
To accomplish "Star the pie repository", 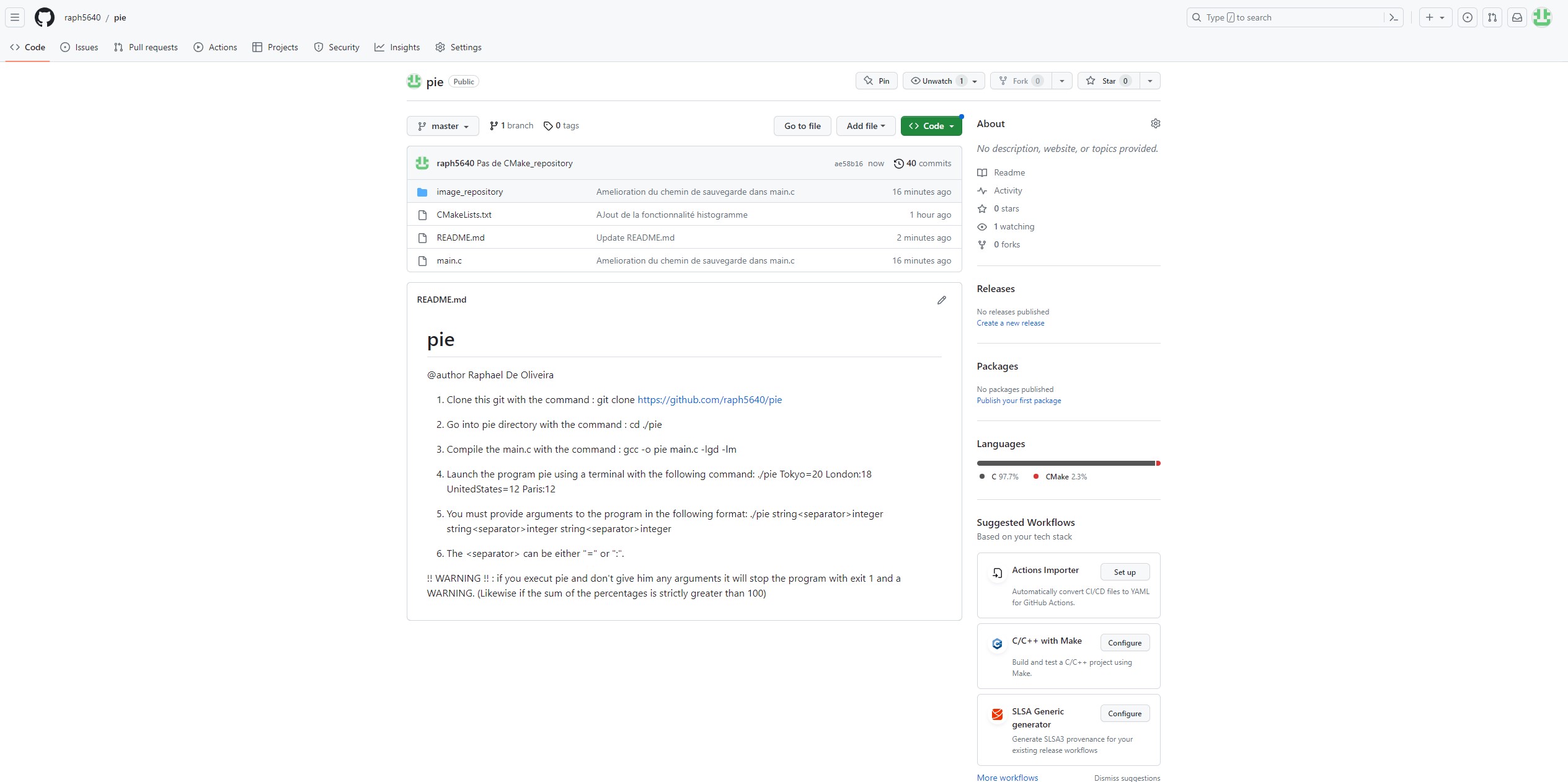I will [1107, 81].
